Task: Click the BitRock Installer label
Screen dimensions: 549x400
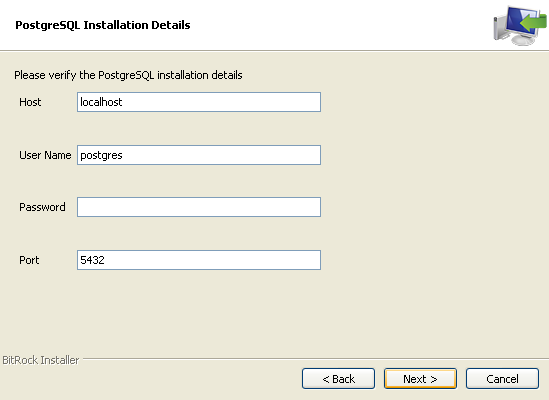Action: point(41,360)
